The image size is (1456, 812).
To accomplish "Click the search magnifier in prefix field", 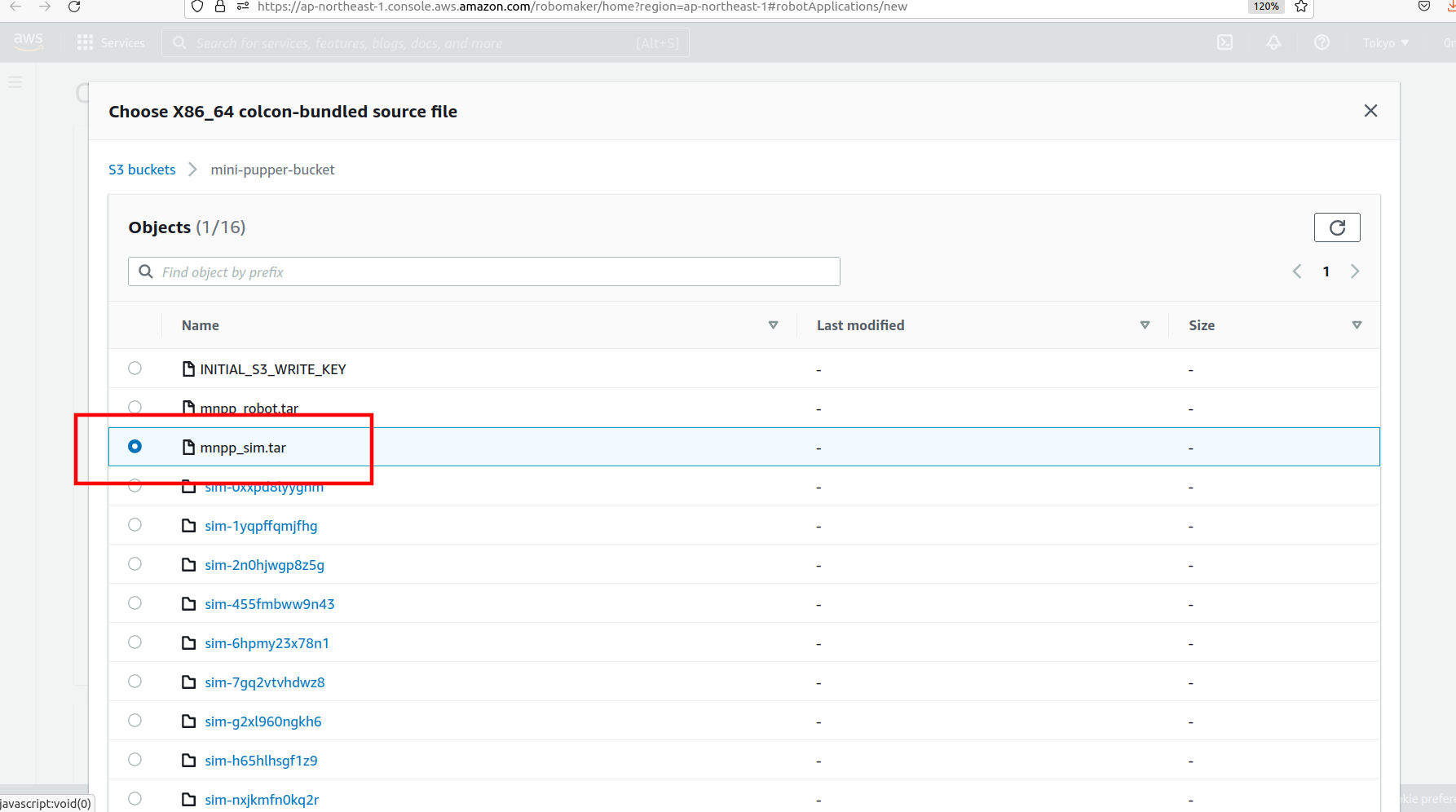I will pos(146,271).
